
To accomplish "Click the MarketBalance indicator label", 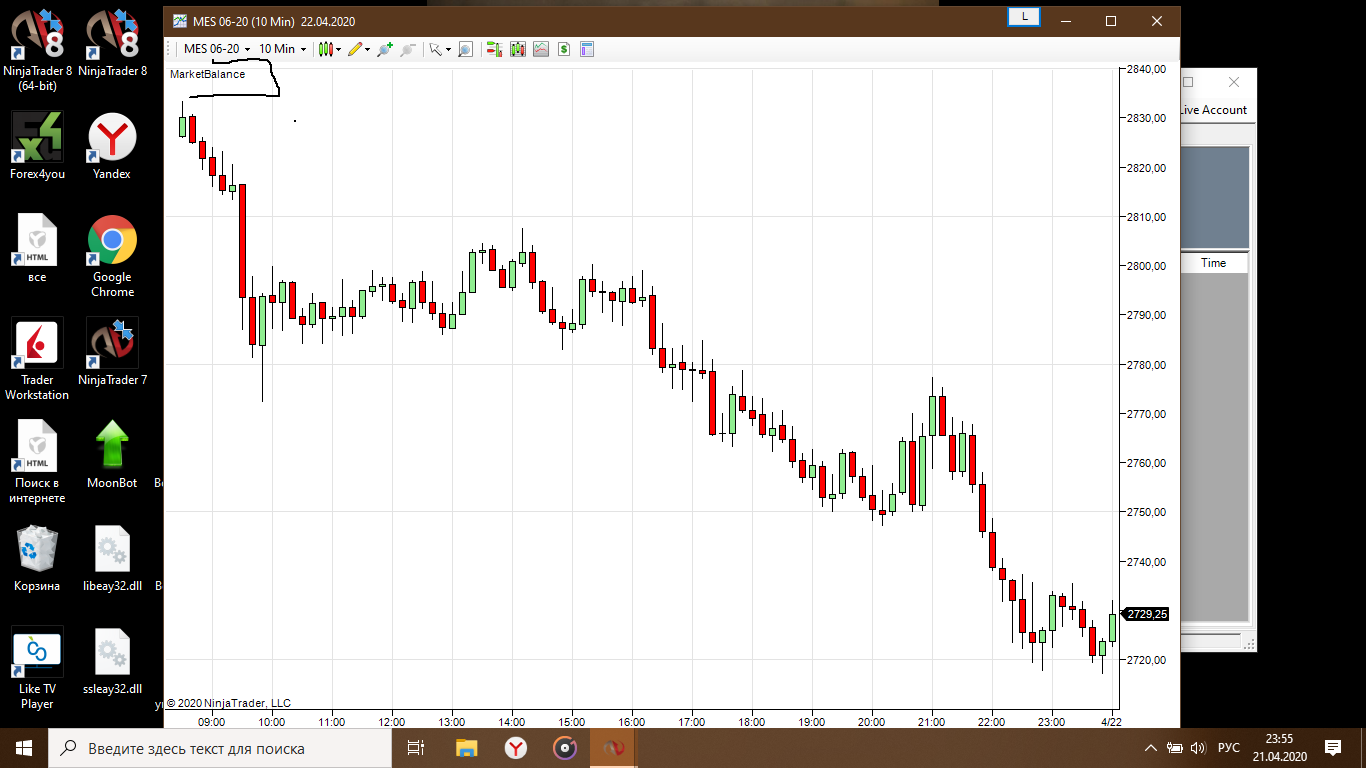I will pos(207,74).
